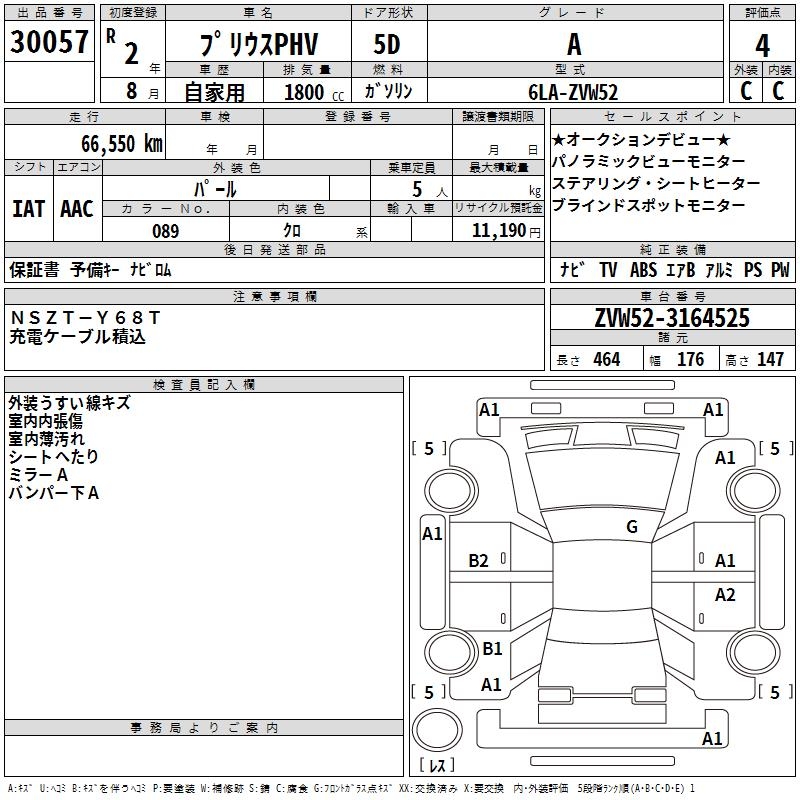Click the sales point ブラインドスポットモニター
The image size is (800, 800).
tap(648, 205)
